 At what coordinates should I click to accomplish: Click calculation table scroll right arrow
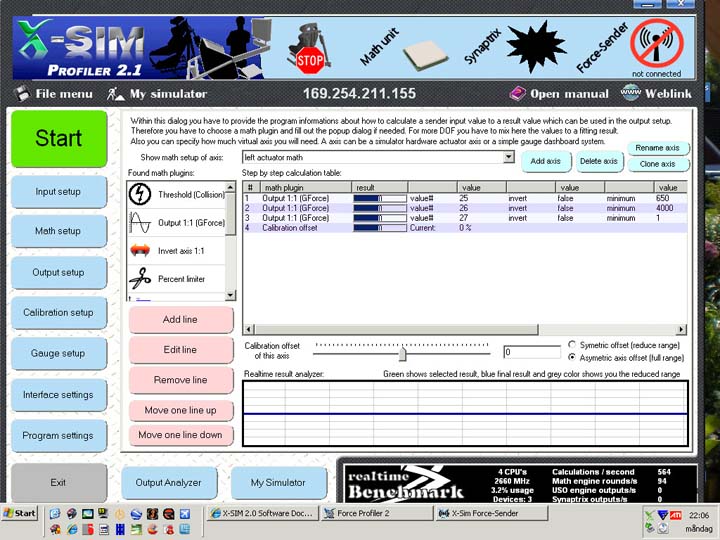click(681, 329)
